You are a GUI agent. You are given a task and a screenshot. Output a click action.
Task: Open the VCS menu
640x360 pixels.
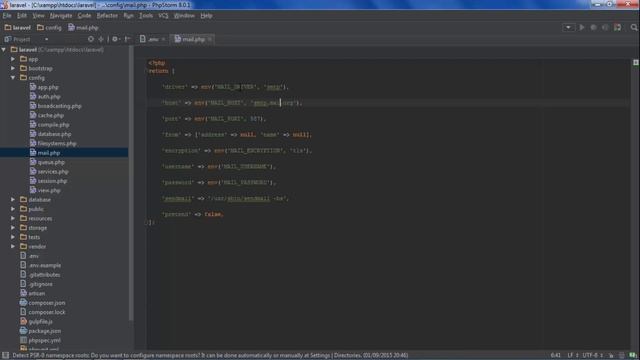click(x=163, y=16)
